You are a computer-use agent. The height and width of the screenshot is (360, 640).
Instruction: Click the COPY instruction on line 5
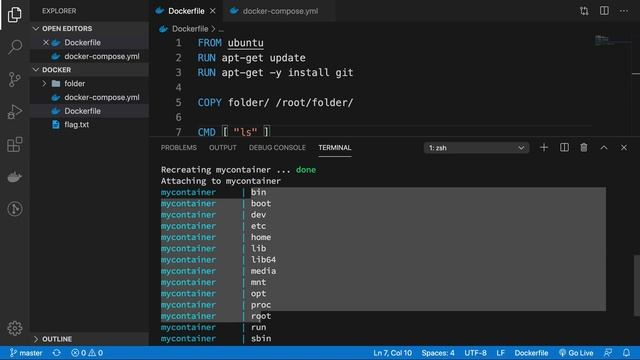pyautogui.click(x=209, y=102)
